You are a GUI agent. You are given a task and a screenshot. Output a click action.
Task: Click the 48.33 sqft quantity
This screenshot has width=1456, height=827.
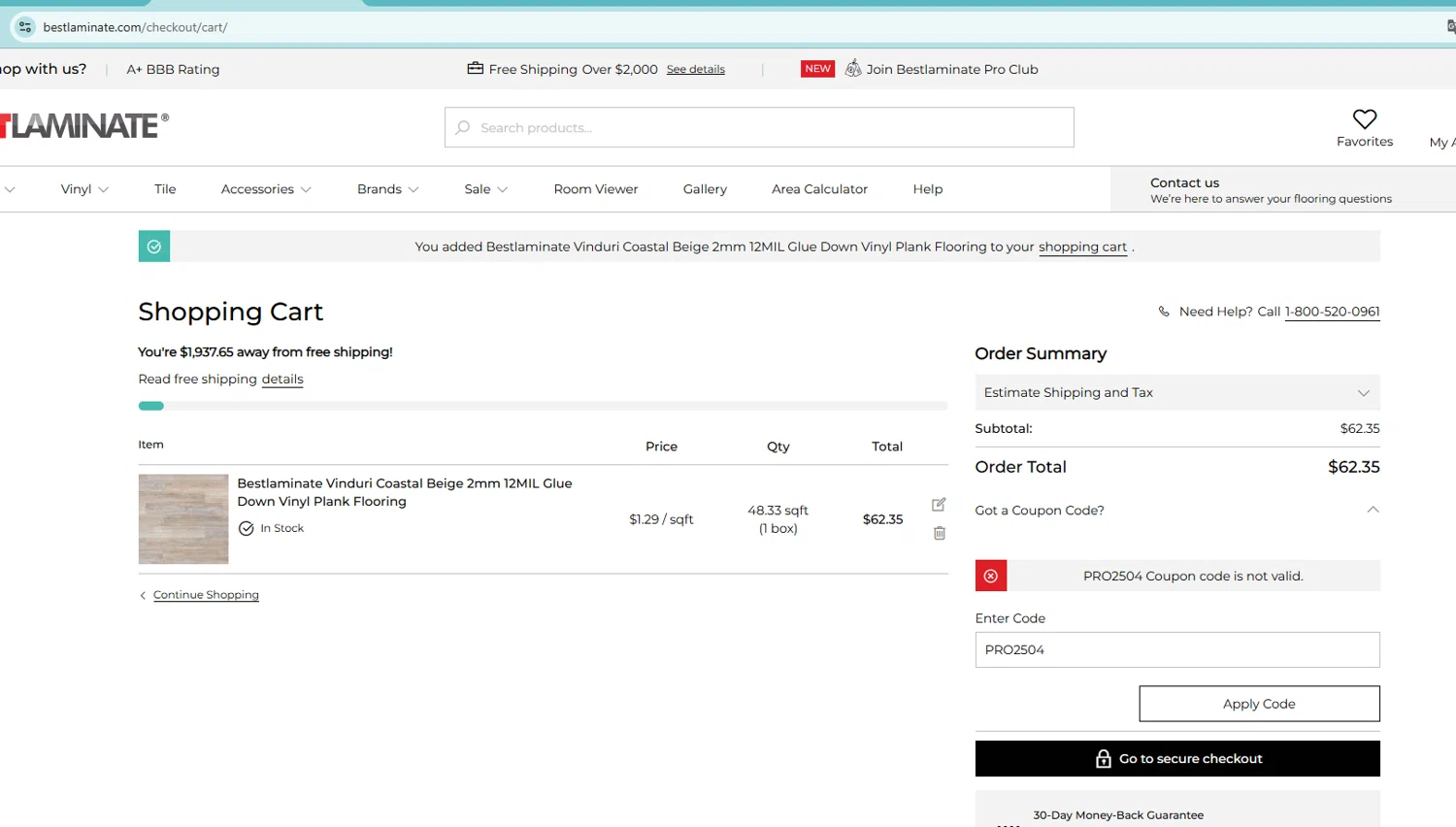[x=778, y=511]
